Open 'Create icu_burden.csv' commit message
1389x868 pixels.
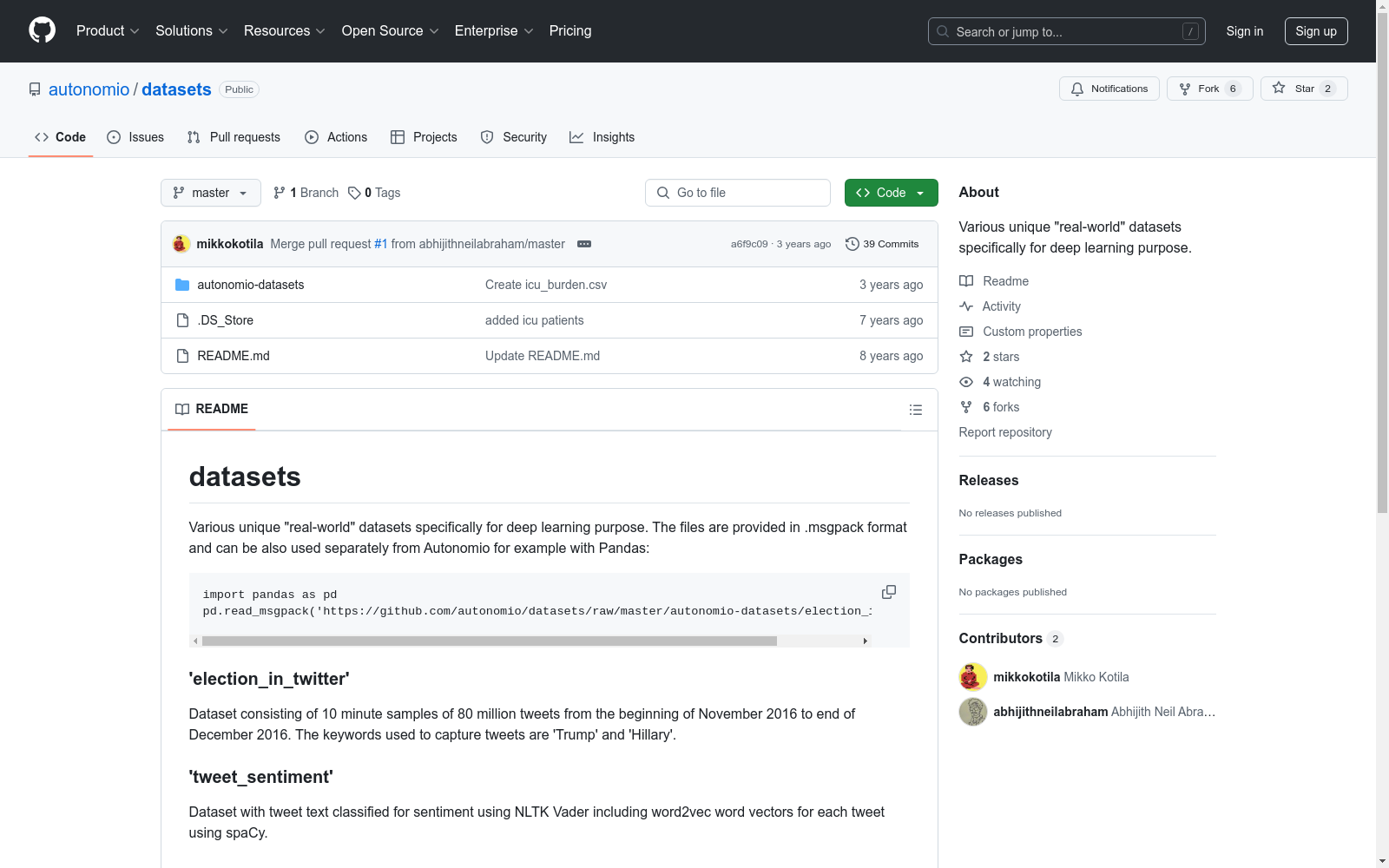pos(546,285)
